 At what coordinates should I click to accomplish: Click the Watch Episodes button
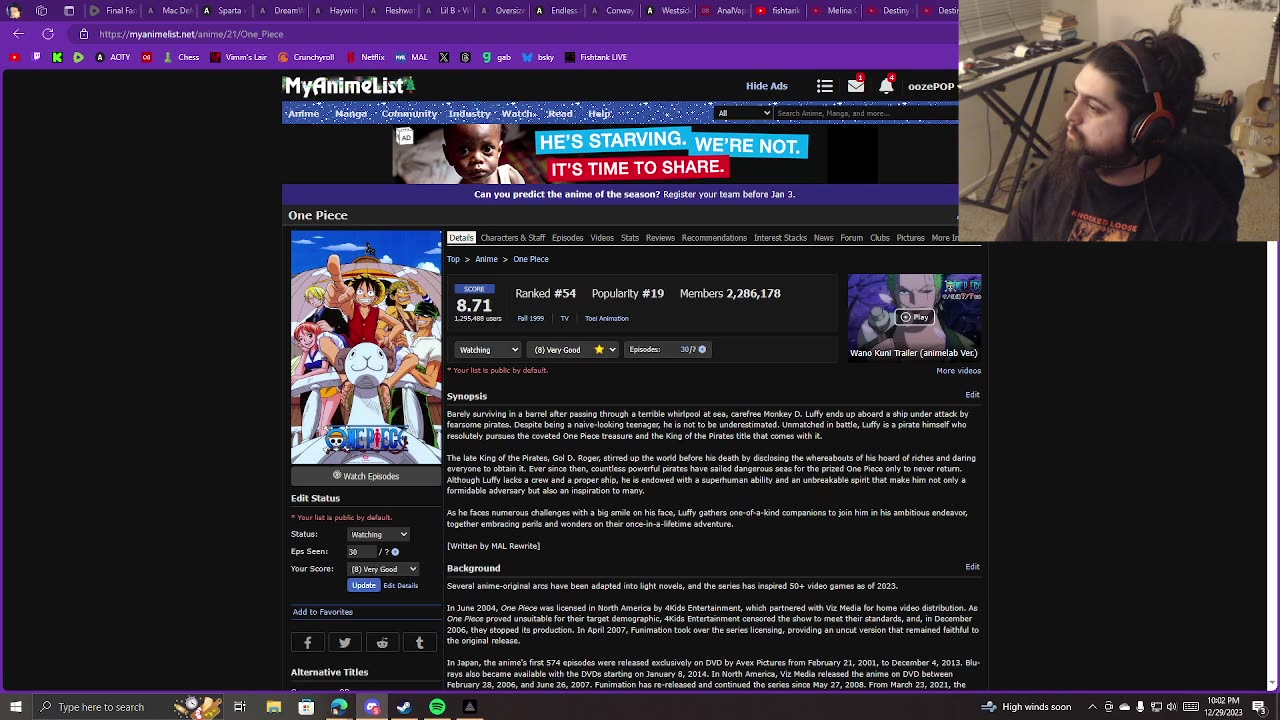click(x=366, y=476)
